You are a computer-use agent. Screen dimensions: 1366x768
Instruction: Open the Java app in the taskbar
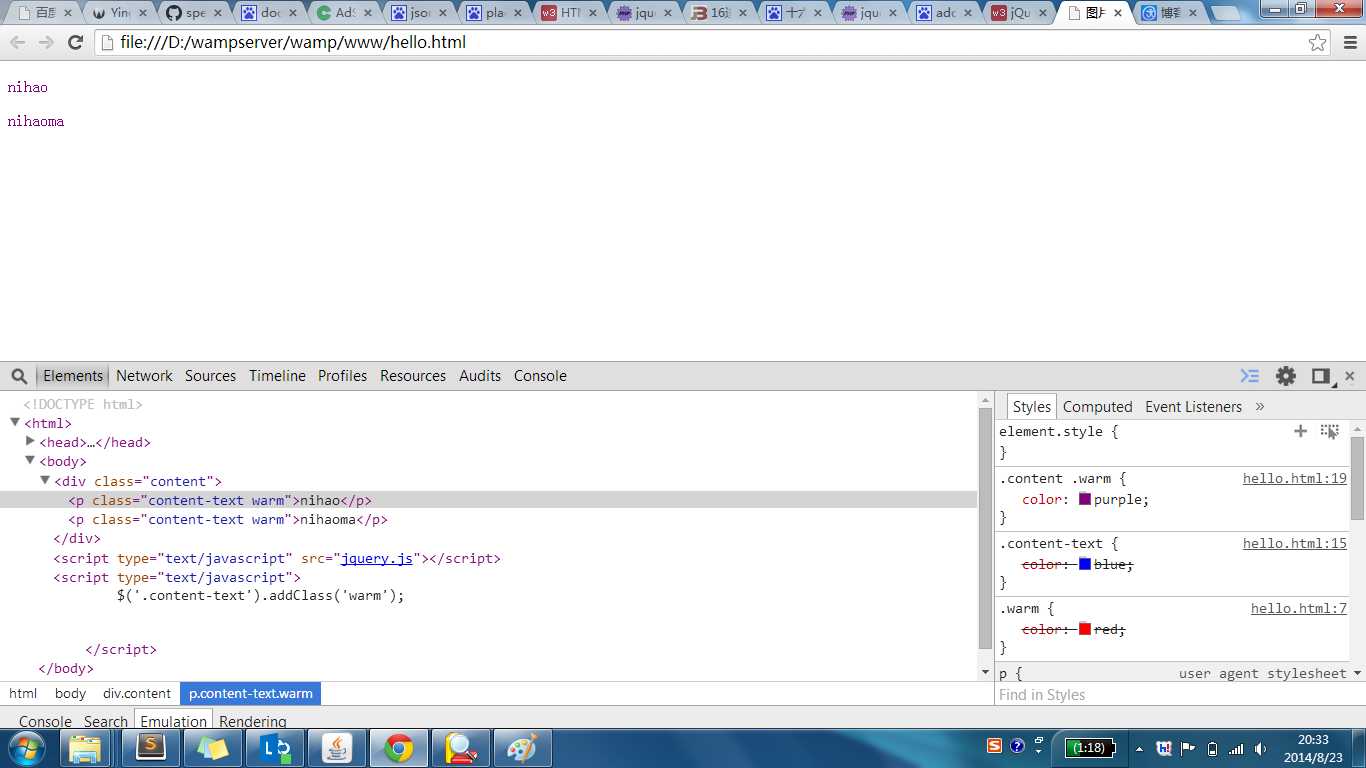coord(337,748)
